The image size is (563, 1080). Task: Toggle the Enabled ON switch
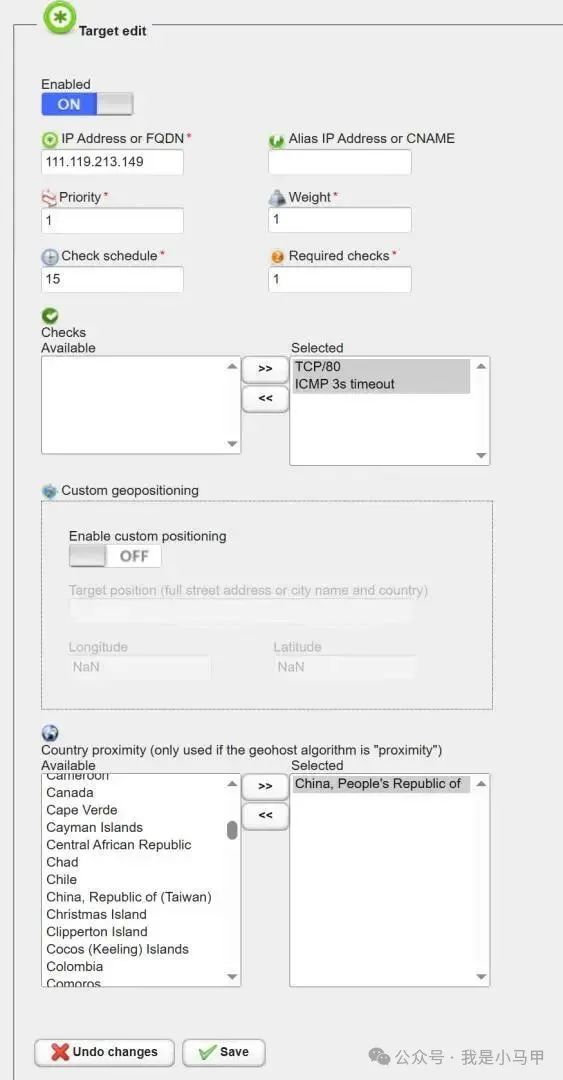pyautogui.click(x=87, y=104)
